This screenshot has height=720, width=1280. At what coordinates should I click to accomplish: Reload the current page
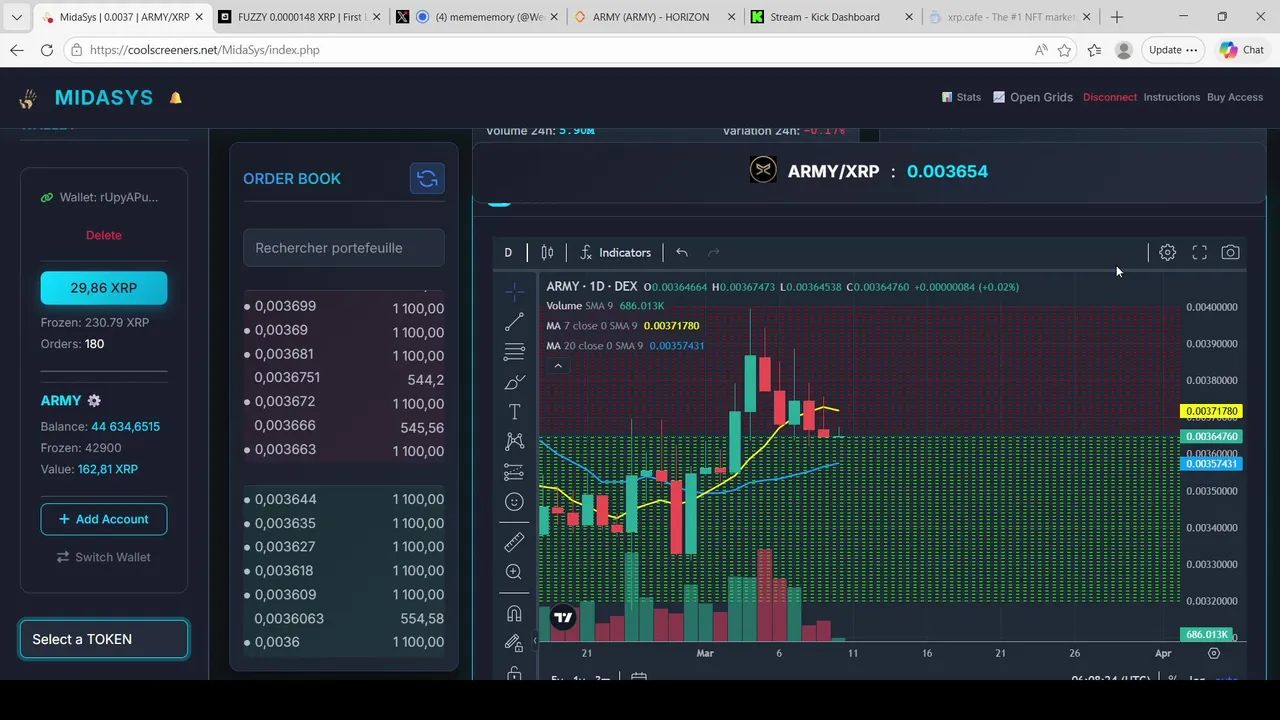47,50
